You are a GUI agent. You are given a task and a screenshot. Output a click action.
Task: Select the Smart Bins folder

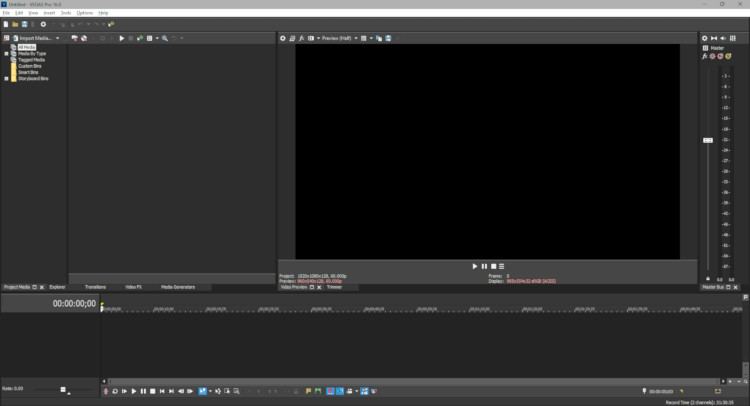pyautogui.click(x=28, y=72)
